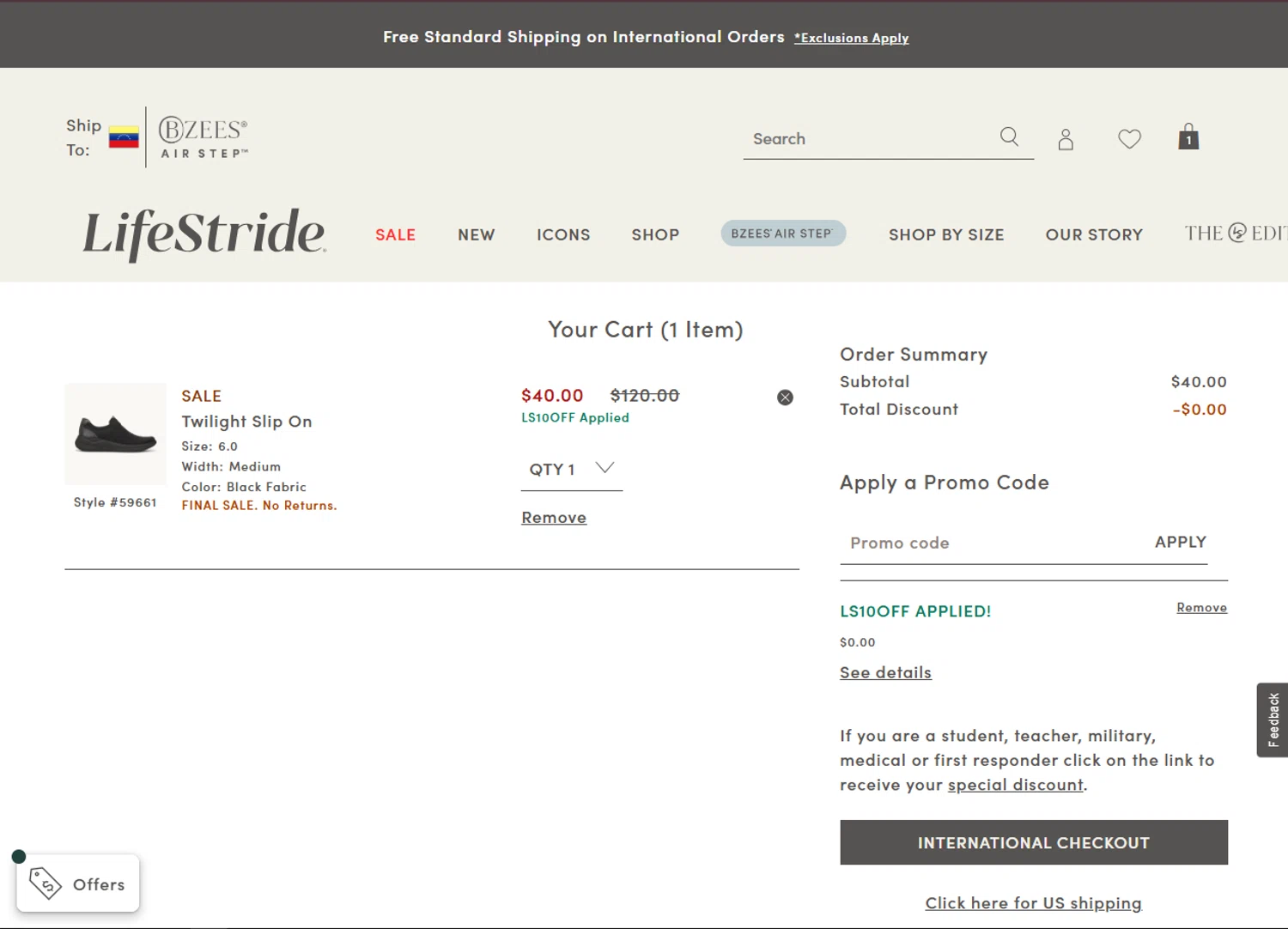Viewport: 1288px width, 929px height.
Task: Open the ICONS menu
Action: [563, 234]
